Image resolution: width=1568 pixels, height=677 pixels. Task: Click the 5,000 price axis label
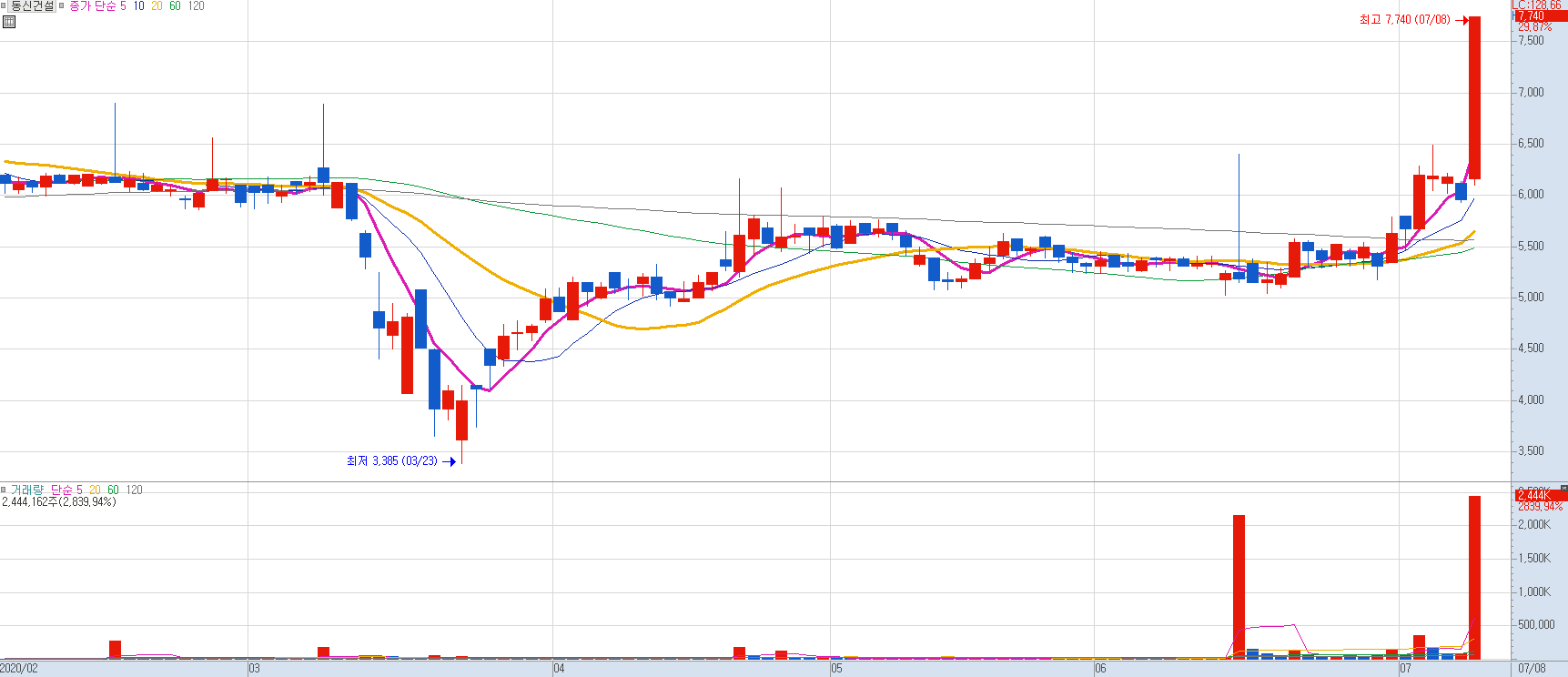click(1531, 297)
